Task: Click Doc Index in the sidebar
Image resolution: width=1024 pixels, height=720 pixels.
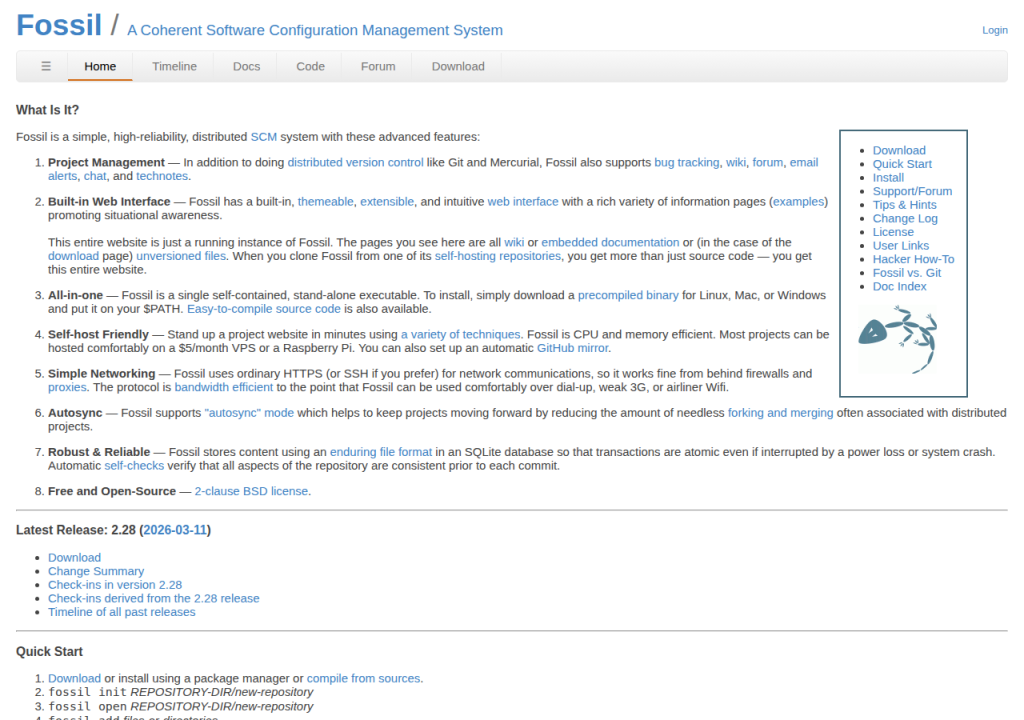Action: click(899, 286)
